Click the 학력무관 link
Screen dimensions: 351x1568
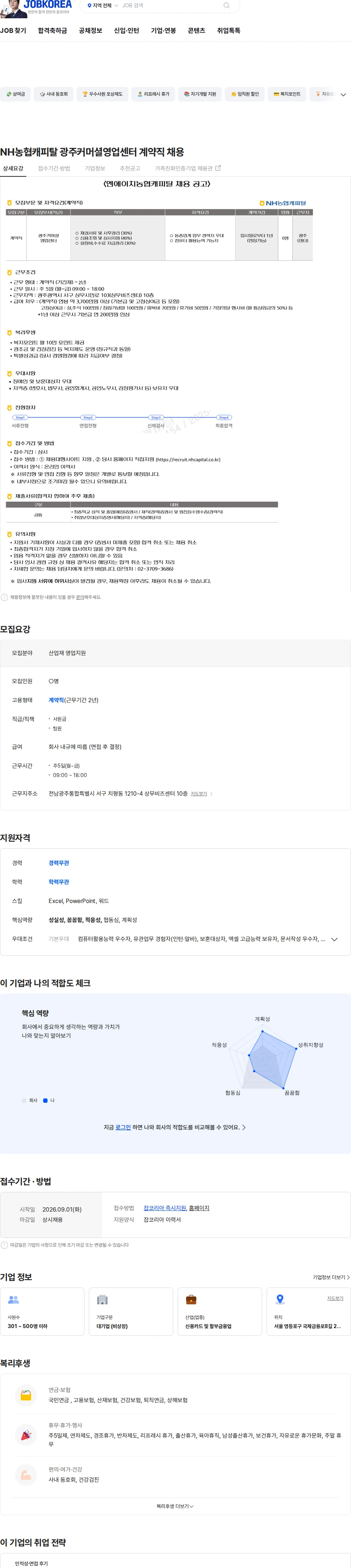[58, 882]
